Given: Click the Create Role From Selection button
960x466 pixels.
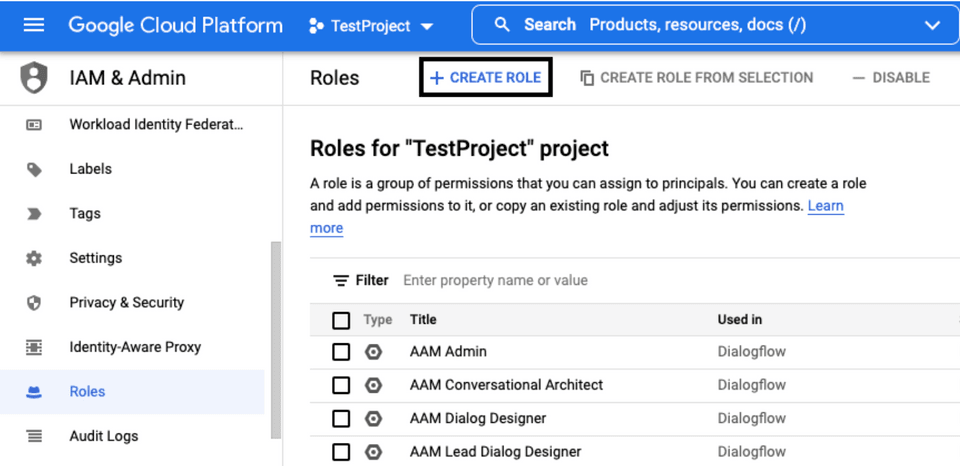Looking at the screenshot, I should [x=696, y=78].
